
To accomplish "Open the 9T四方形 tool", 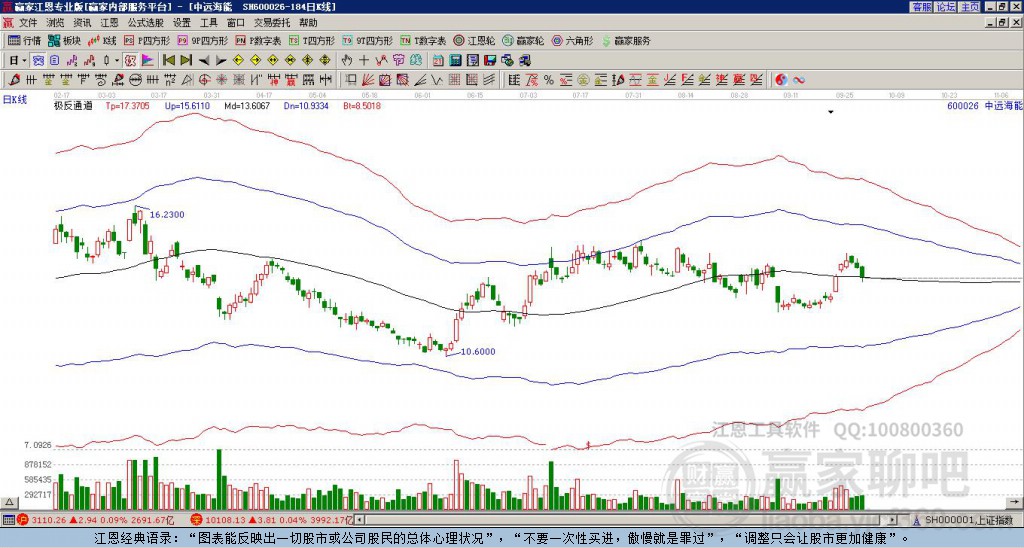I will [x=368, y=40].
